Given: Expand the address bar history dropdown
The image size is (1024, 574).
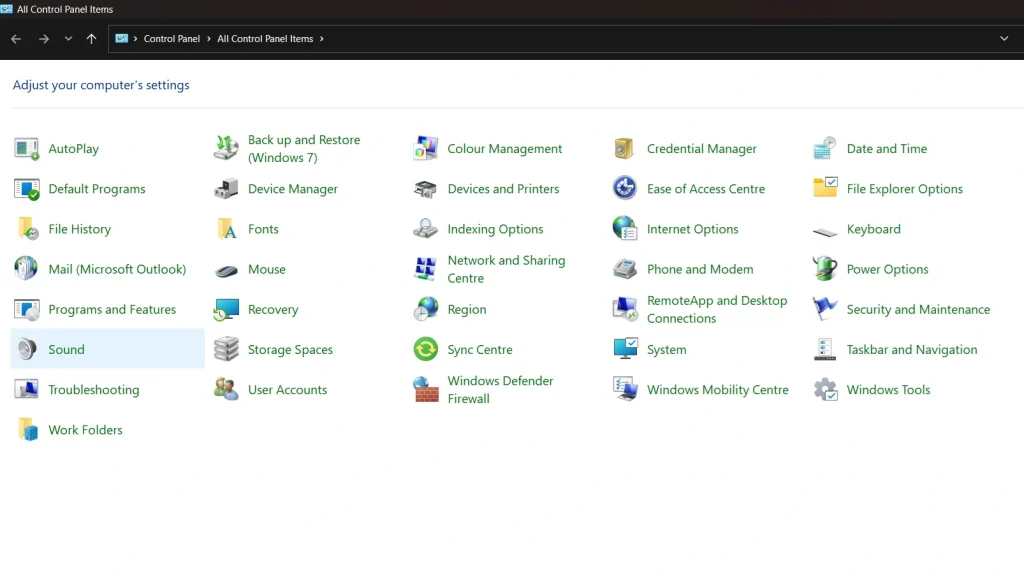Looking at the screenshot, I should pos(1004,39).
